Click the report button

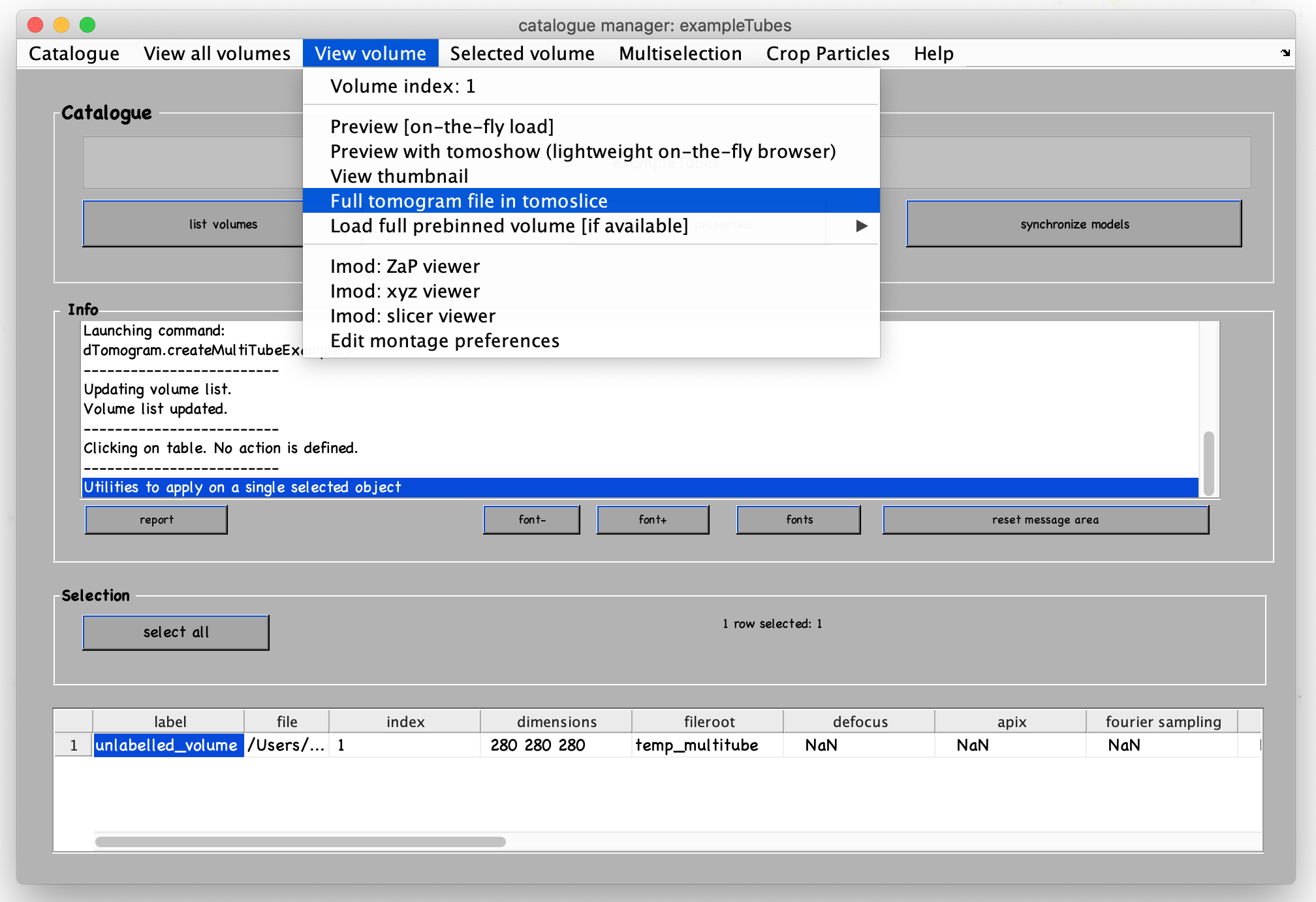157,520
